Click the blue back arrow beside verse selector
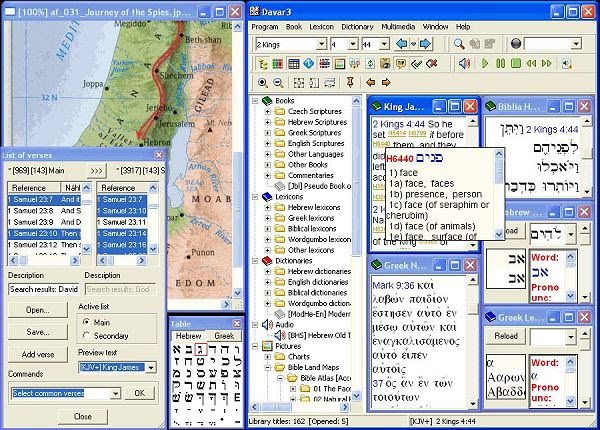600x430 pixels. pos(401,44)
